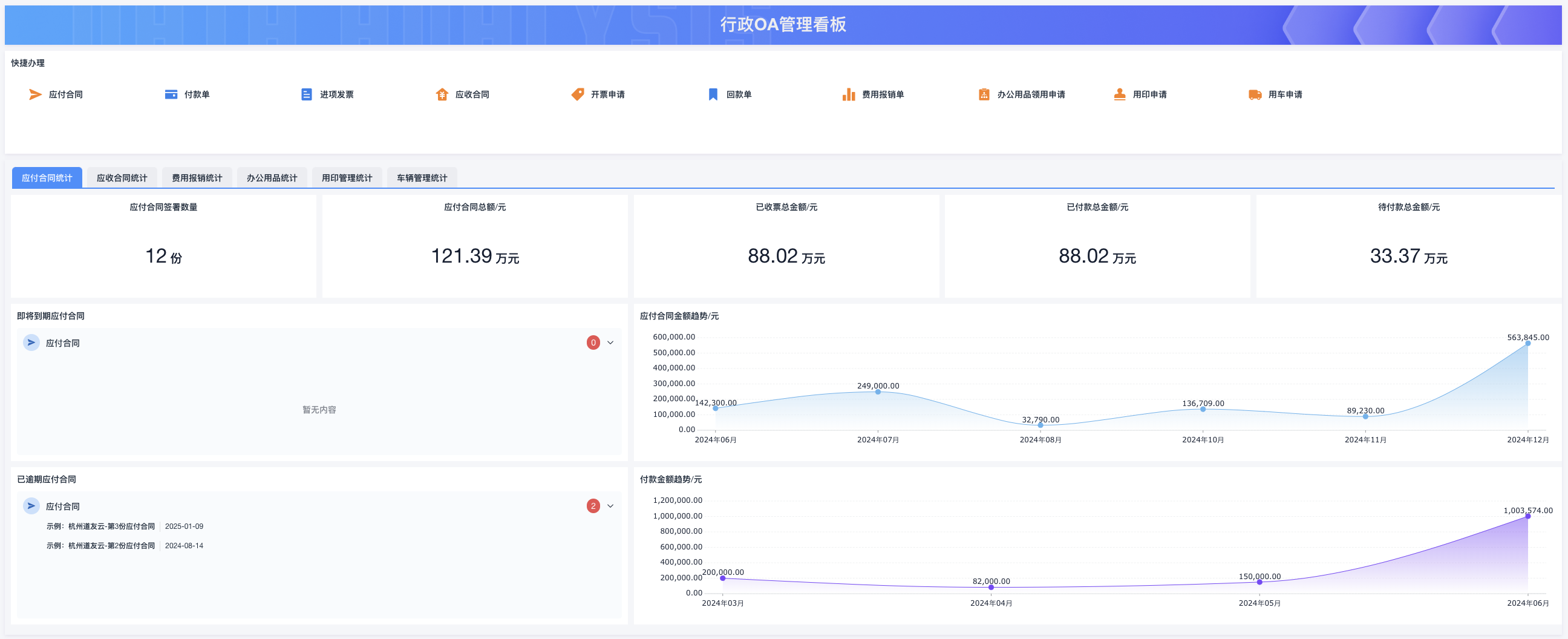Click the 进项发票 document icon
Viewport: 1568px width, 639px height.
coord(306,94)
